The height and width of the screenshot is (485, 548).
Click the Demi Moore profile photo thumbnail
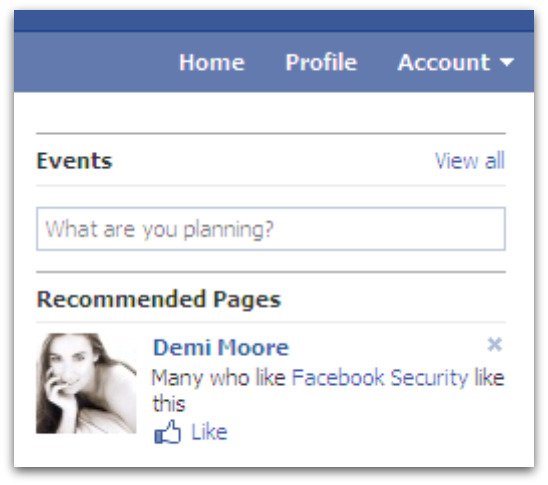point(86,383)
